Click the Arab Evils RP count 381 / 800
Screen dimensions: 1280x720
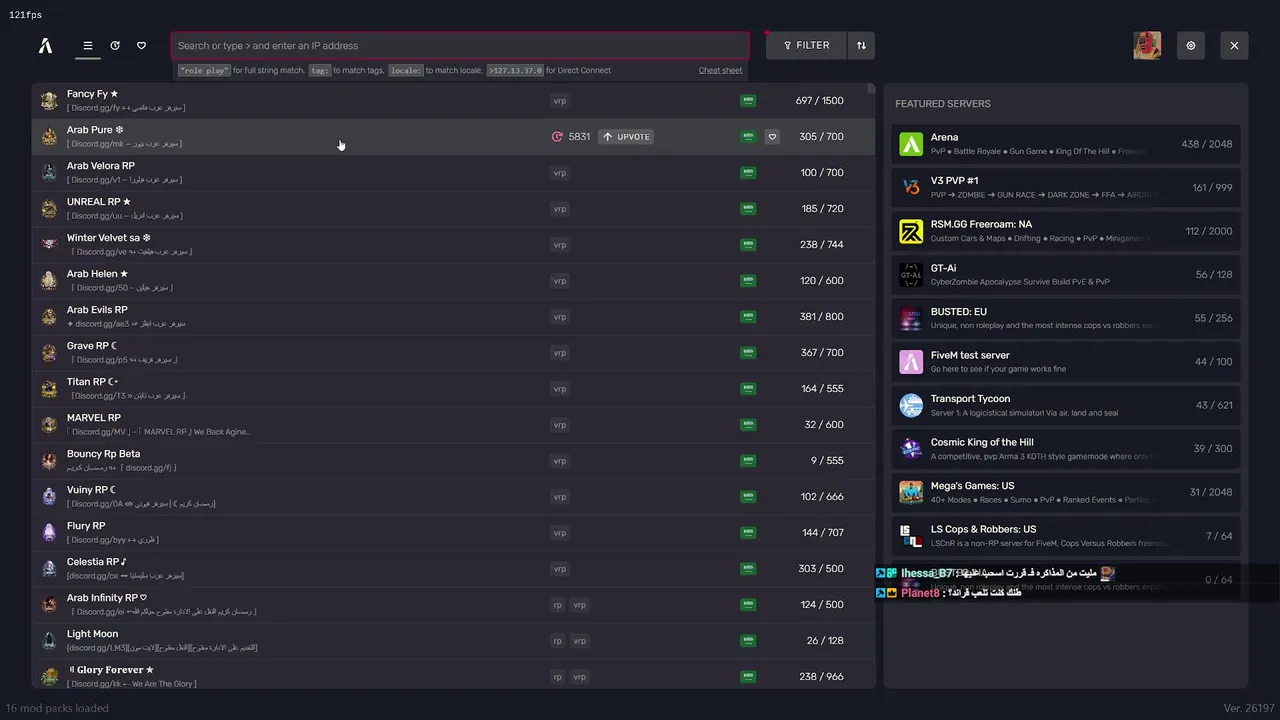(x=821, y=317)
